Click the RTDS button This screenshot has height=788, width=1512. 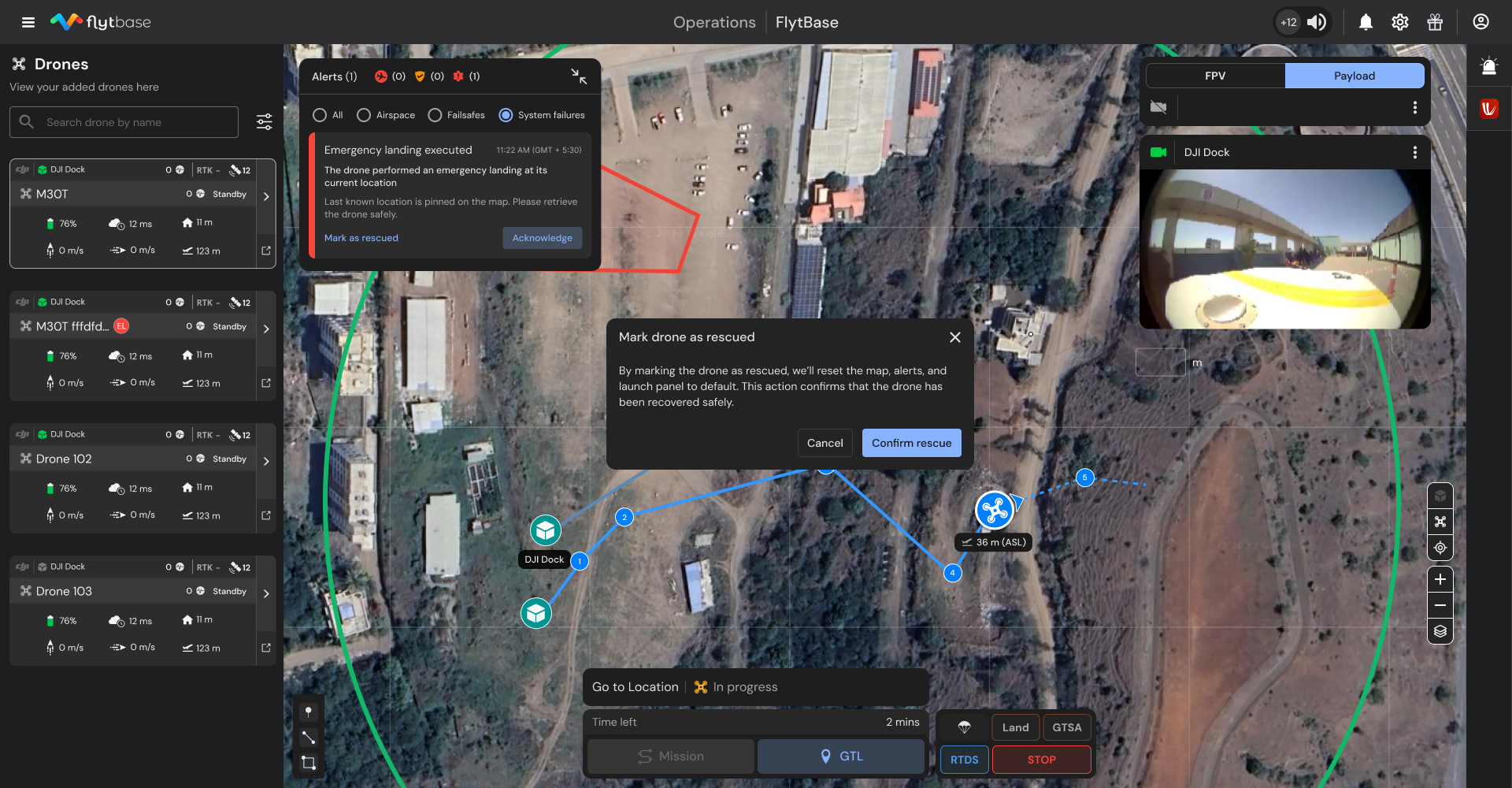(965, 760)
